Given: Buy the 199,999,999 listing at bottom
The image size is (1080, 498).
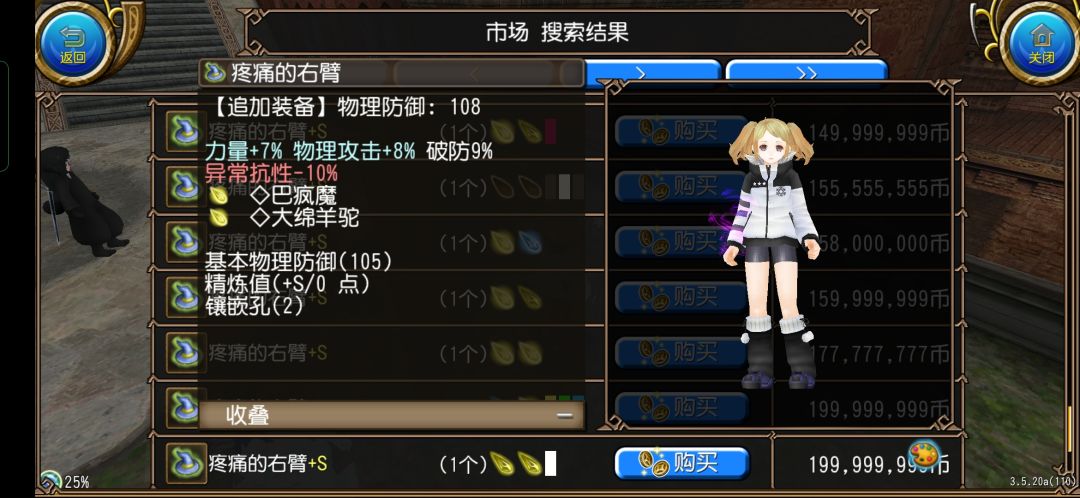Looking at the screenshot, I should coord(681,464).
